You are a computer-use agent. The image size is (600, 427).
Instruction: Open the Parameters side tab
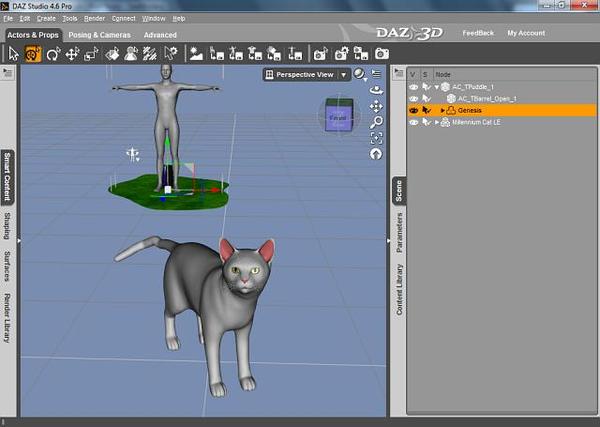pos(399,233)
